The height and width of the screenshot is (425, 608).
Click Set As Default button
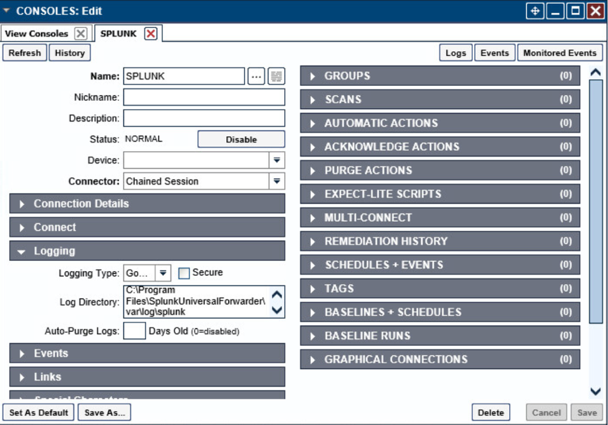[x=39, y=413]
